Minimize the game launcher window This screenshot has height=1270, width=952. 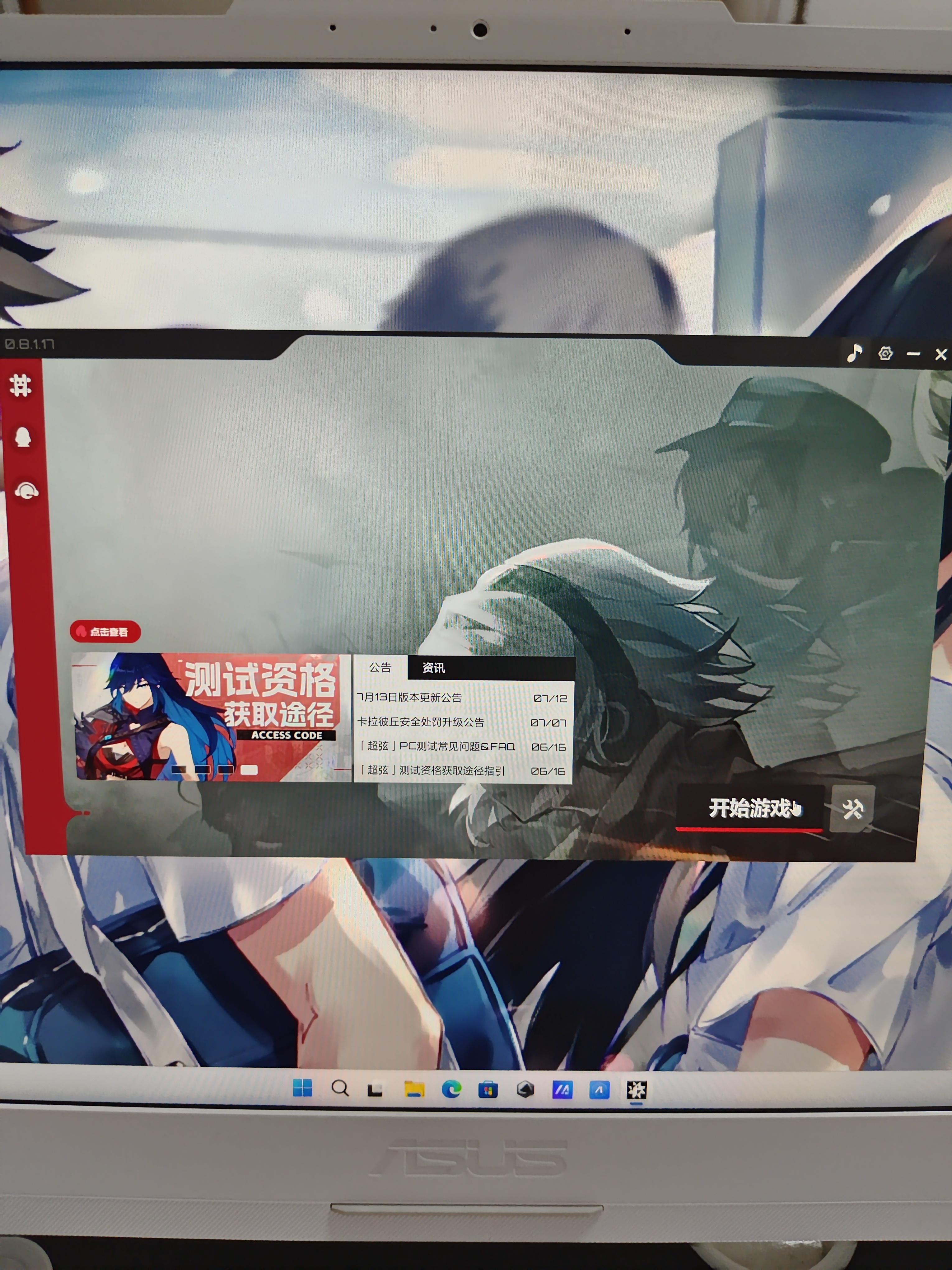point(913,354)
